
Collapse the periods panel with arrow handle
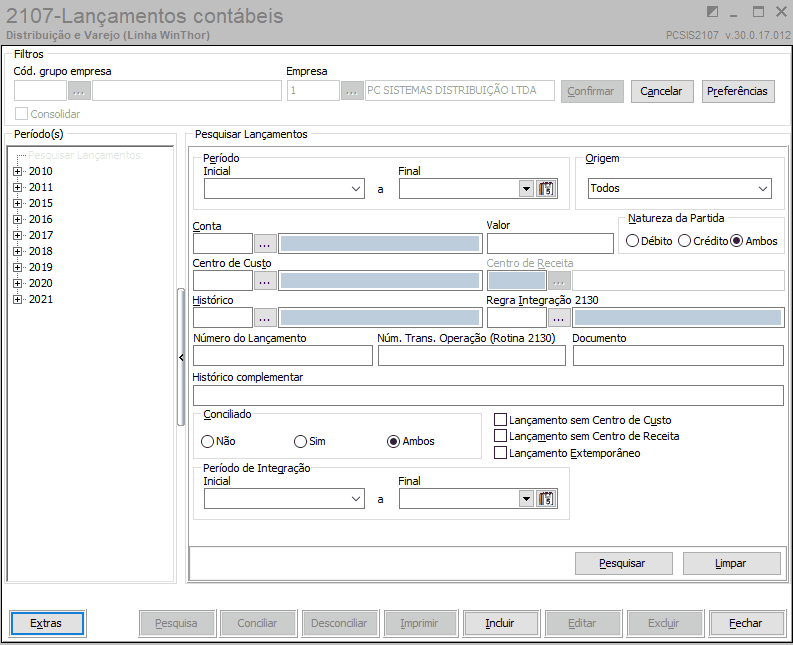[x=181, y=358]
